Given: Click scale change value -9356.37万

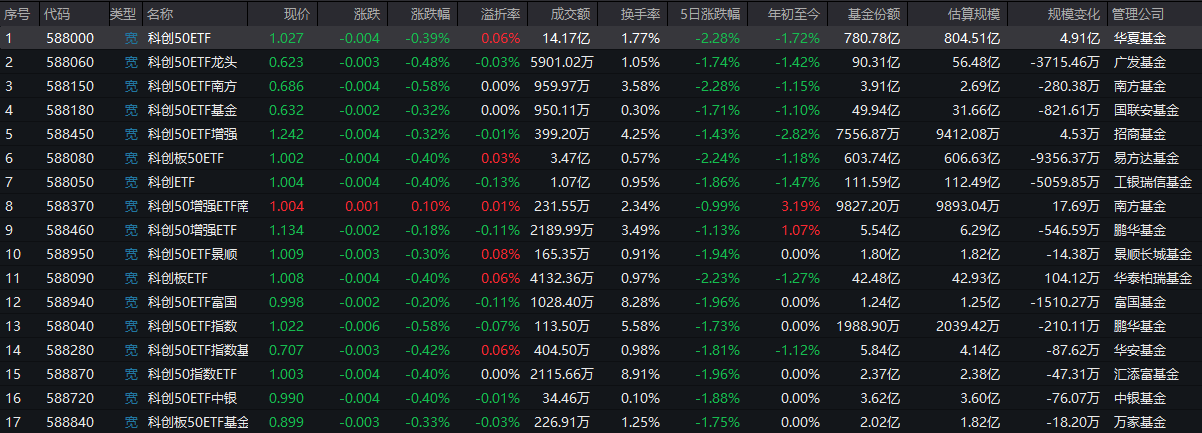Looking at the screenshot, I should pyautogui.click(x=1063, y=158).
